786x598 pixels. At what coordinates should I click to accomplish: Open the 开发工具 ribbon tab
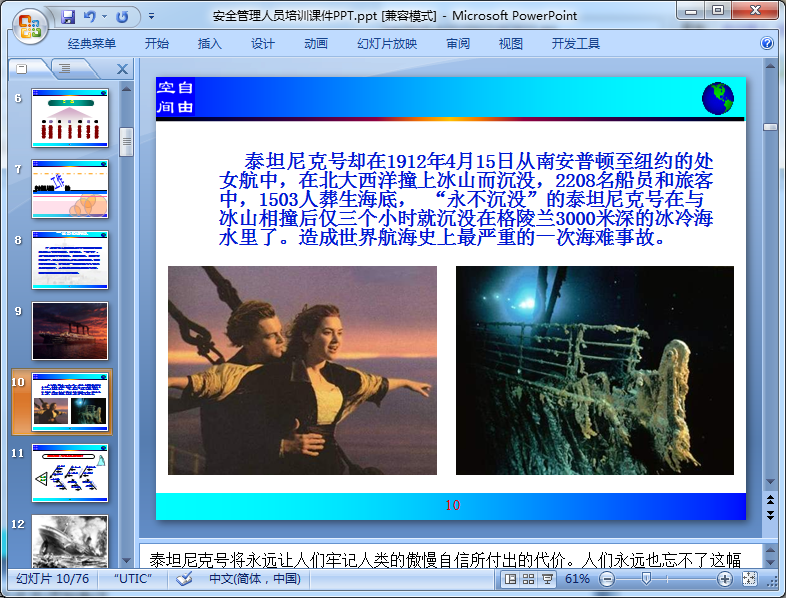tap(575, 44)
